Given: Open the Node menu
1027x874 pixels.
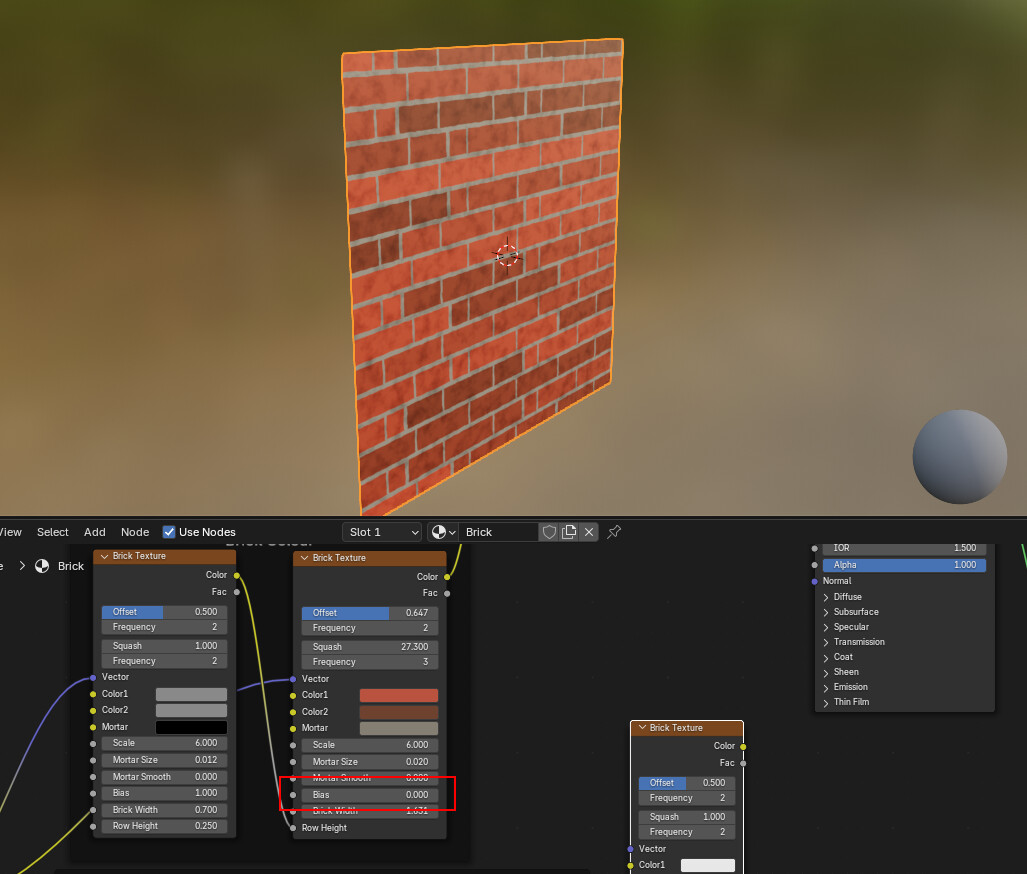Looking at the screenshot, I should tap(135, 532).
